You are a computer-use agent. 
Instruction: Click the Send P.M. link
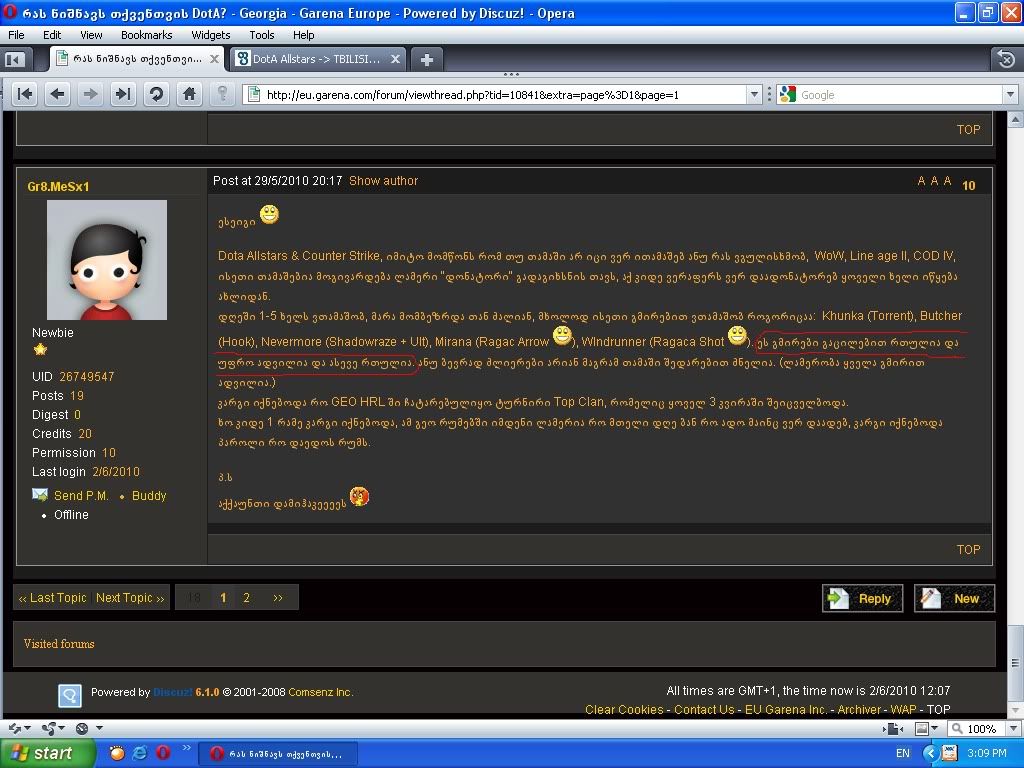tap(81, 495)
